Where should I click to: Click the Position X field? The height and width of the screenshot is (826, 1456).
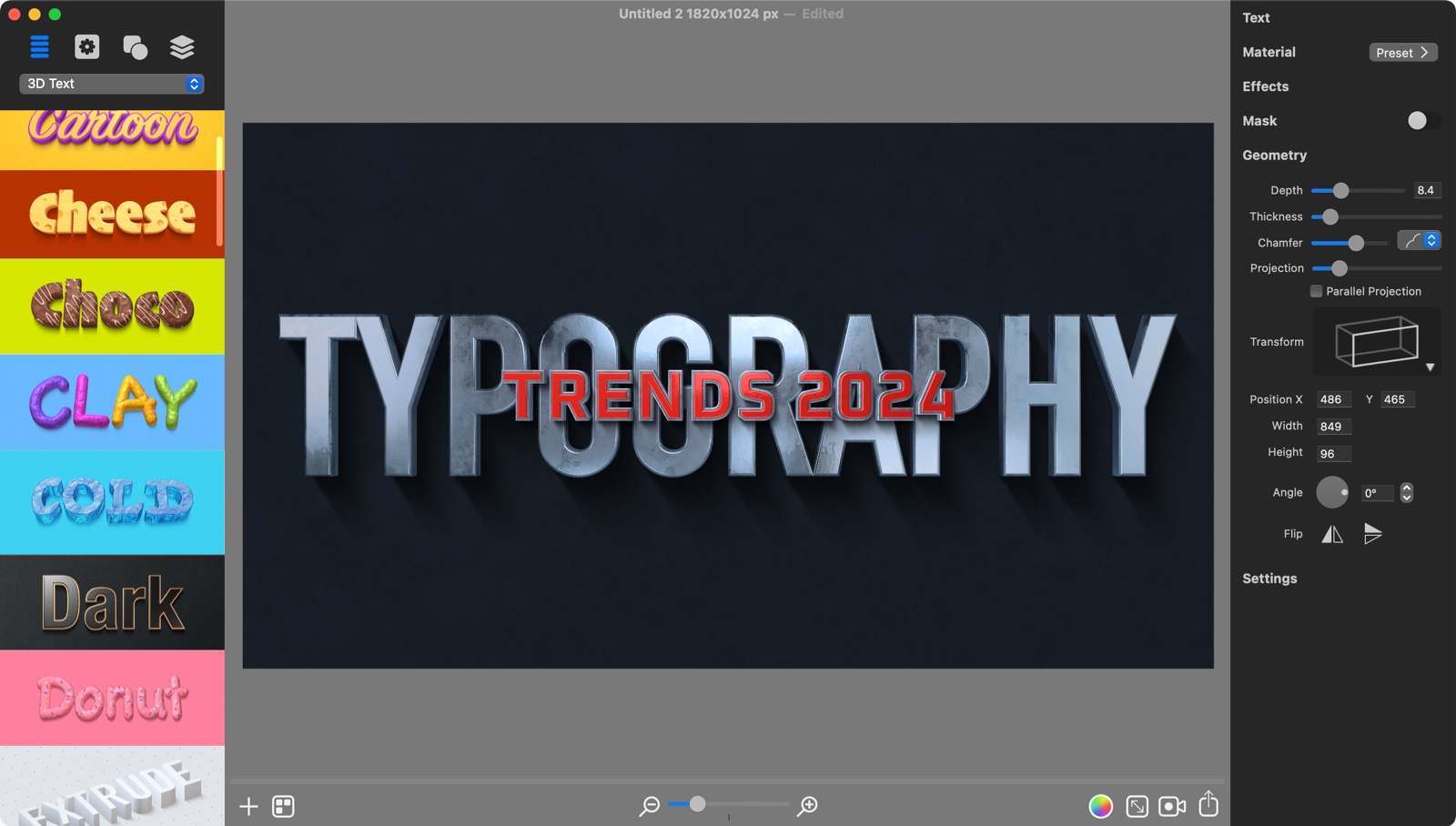1333,399
